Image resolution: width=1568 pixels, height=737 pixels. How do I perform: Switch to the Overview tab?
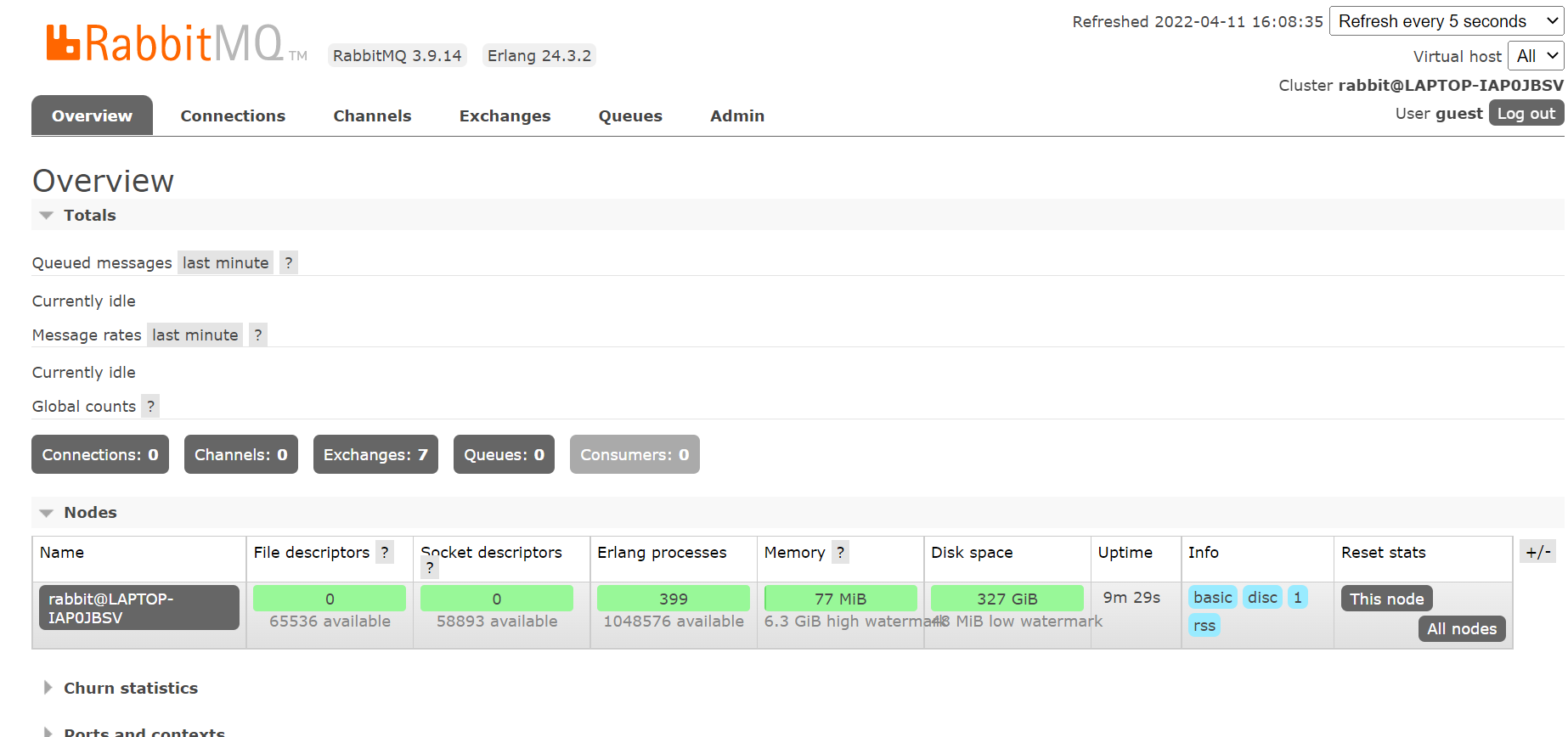(92, 115)
